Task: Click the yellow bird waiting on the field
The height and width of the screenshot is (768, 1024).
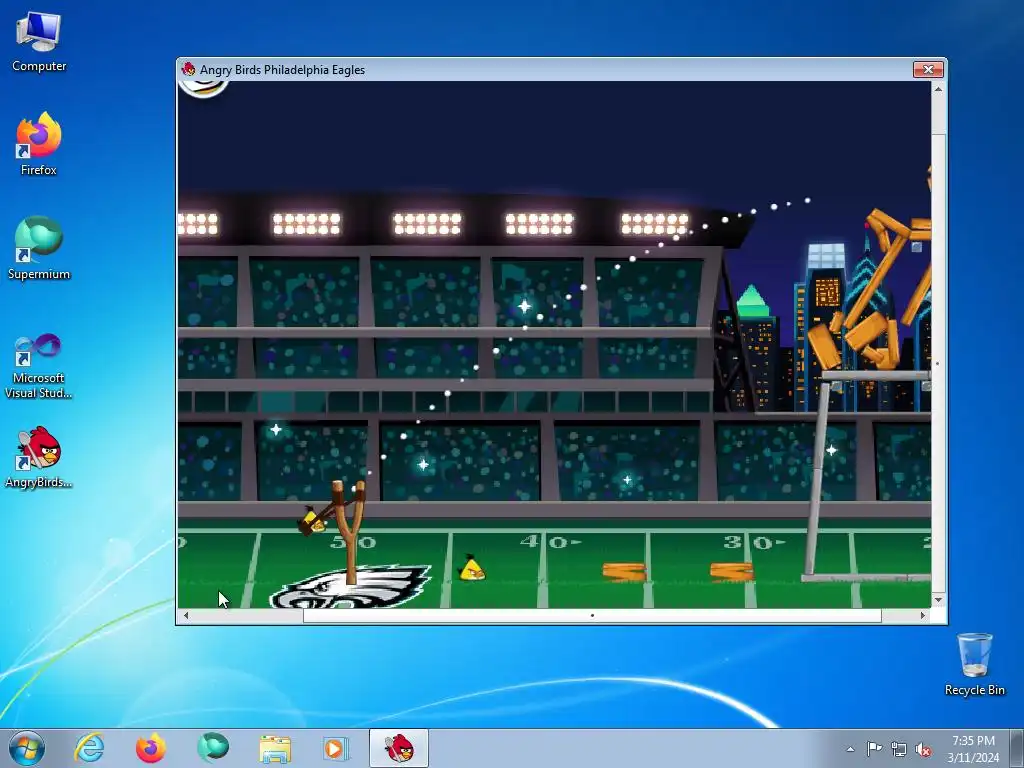Action: coord(472,568)
